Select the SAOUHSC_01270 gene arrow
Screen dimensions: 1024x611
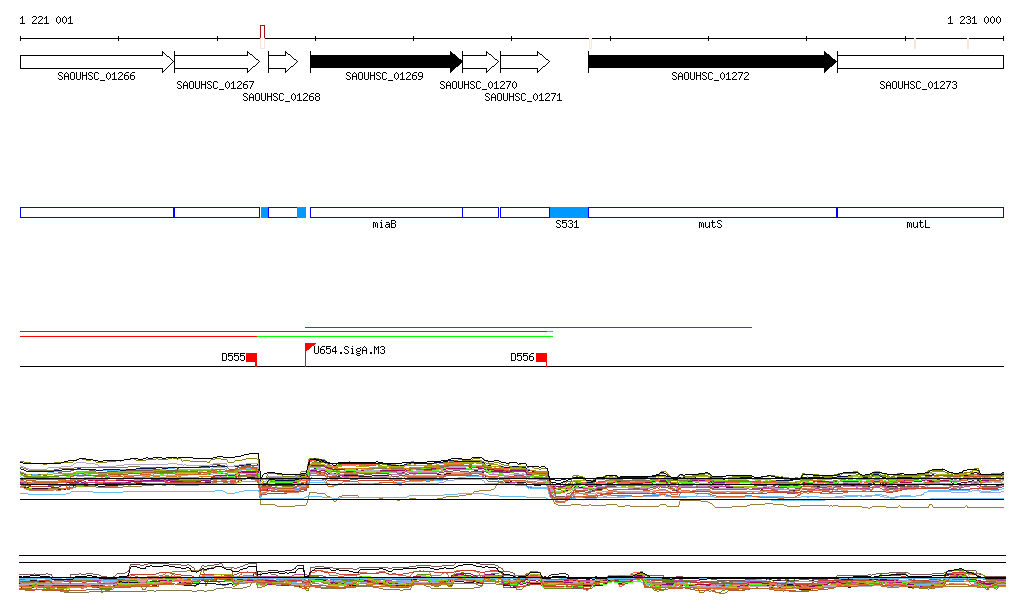tap(481, 62)
